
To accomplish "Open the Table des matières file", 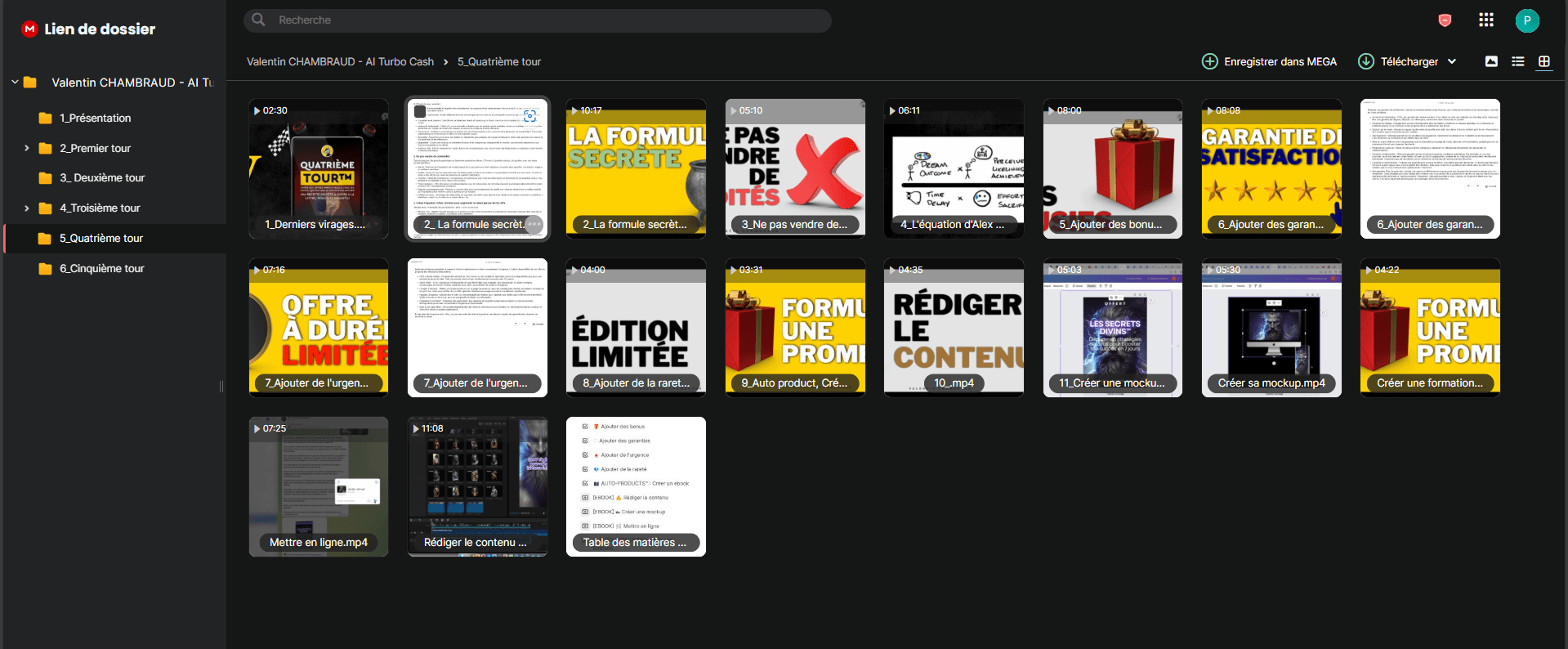I will pyautogui.click(x=636, y=487).
